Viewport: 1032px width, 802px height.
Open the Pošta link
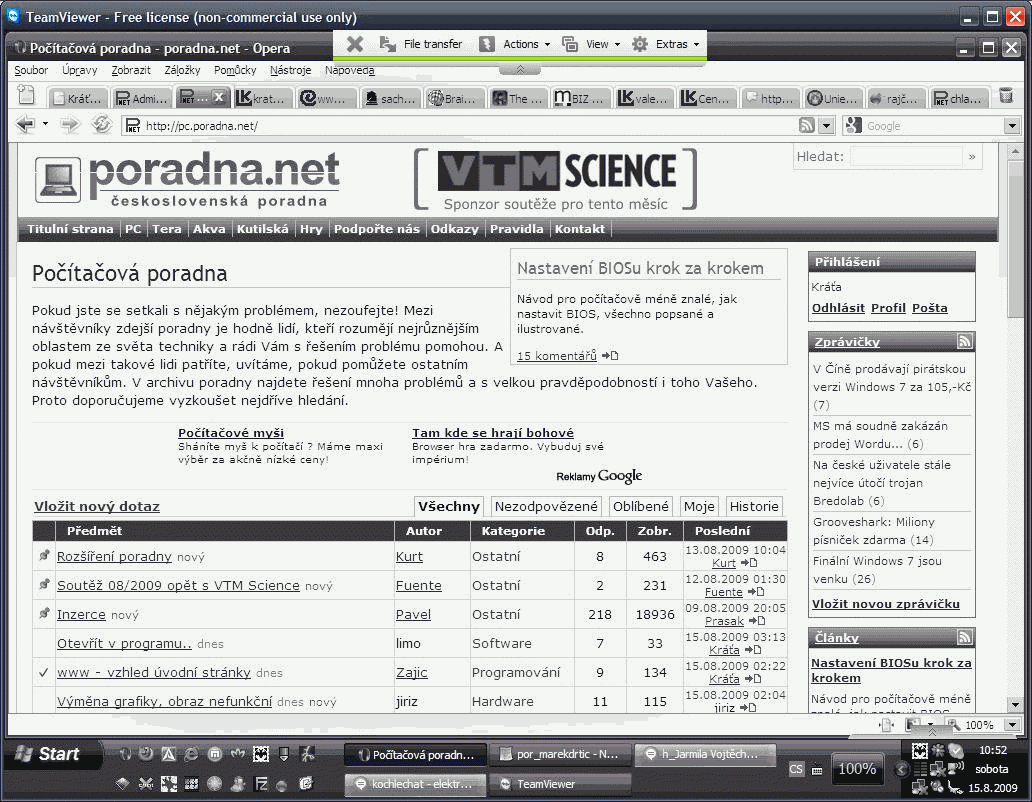[x=929, y=308]
